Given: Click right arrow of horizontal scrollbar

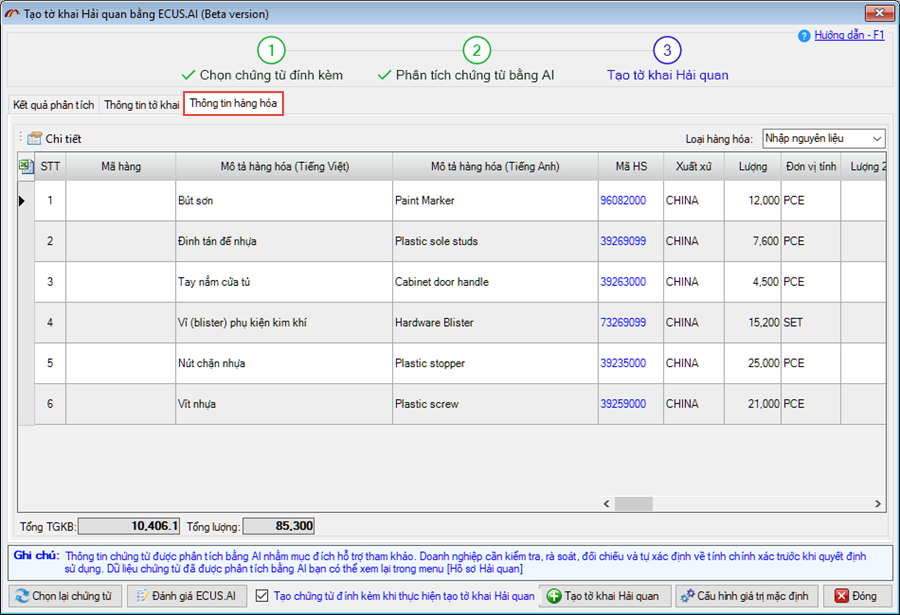Looking at the screenshot, I should pyautogui.click(x=879, y=503).
